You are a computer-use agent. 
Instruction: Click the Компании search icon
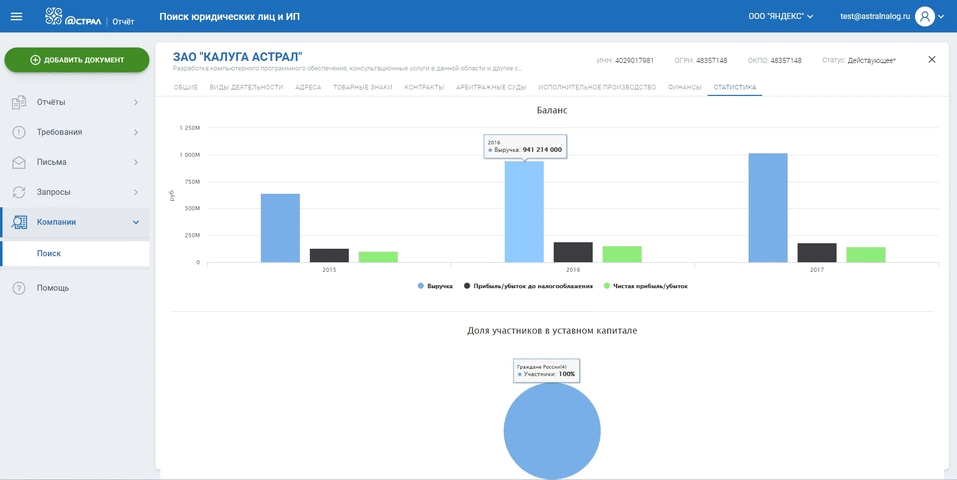click(19, 222)
